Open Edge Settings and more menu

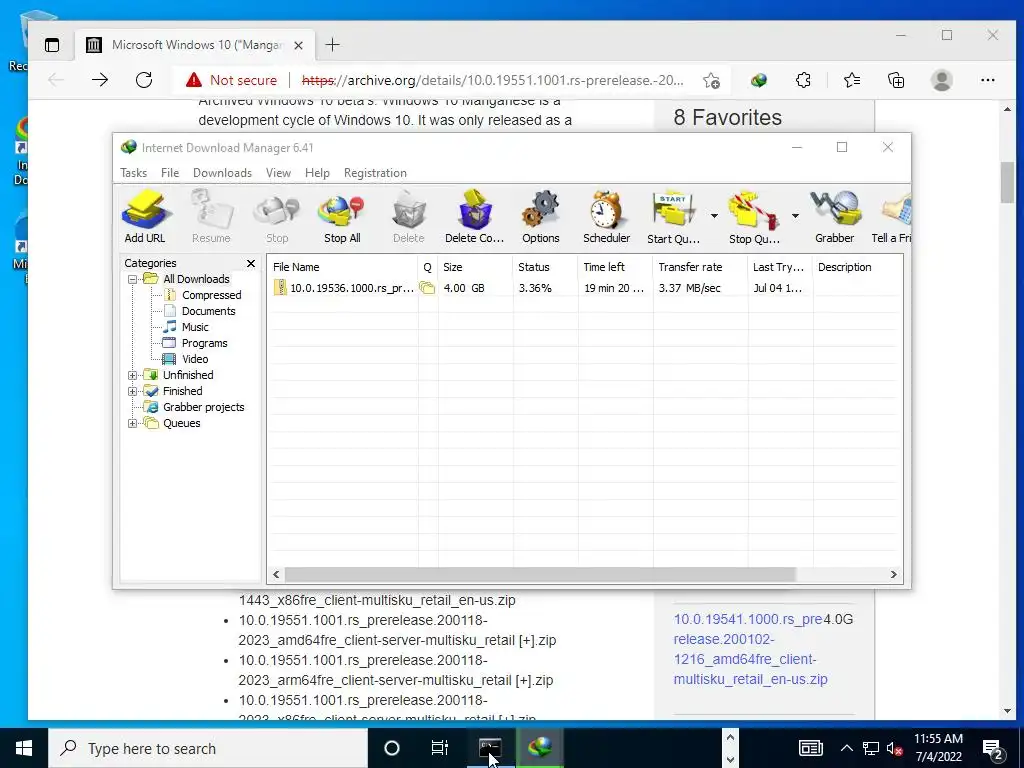987,80
